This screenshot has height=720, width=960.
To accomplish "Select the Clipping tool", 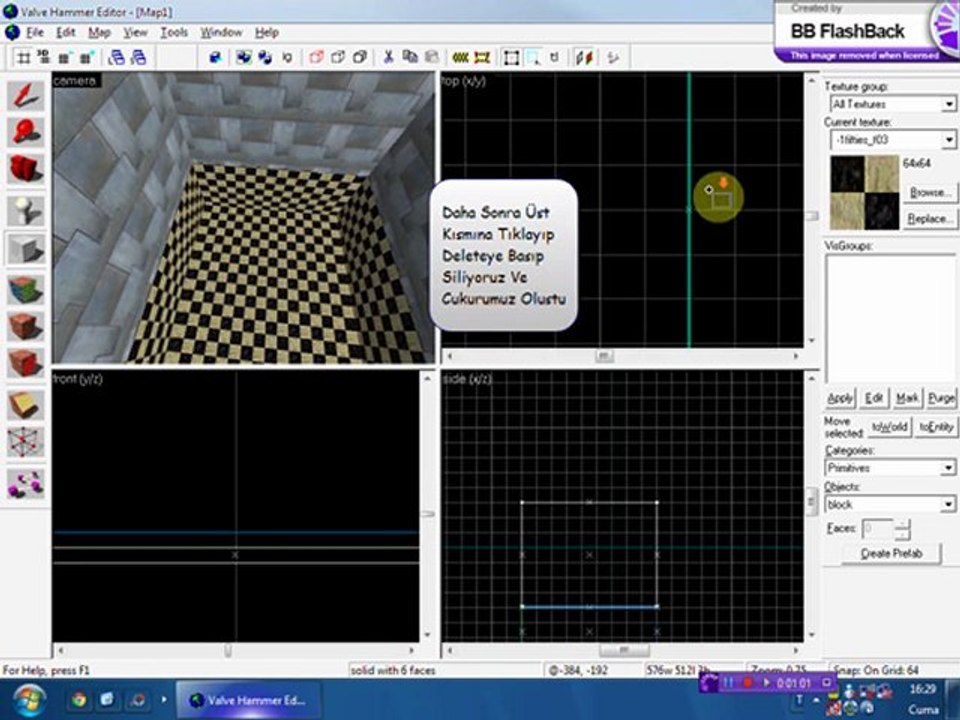I will [25, 405].
